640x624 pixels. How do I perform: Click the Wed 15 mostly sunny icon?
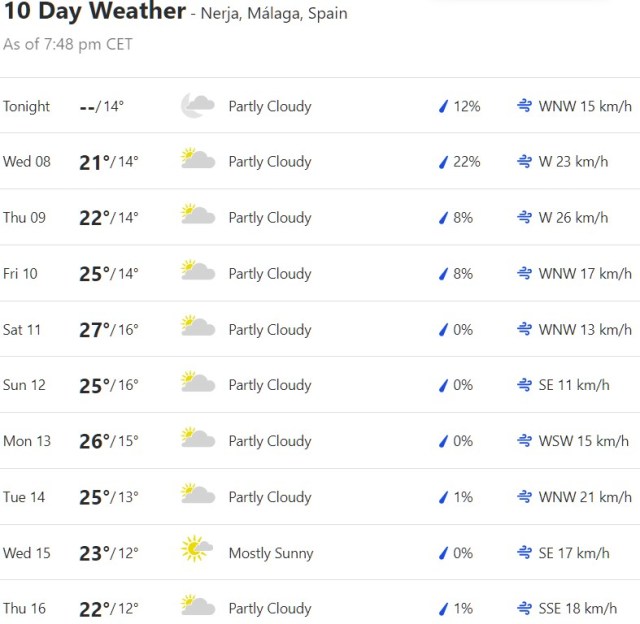pos(197,552)
